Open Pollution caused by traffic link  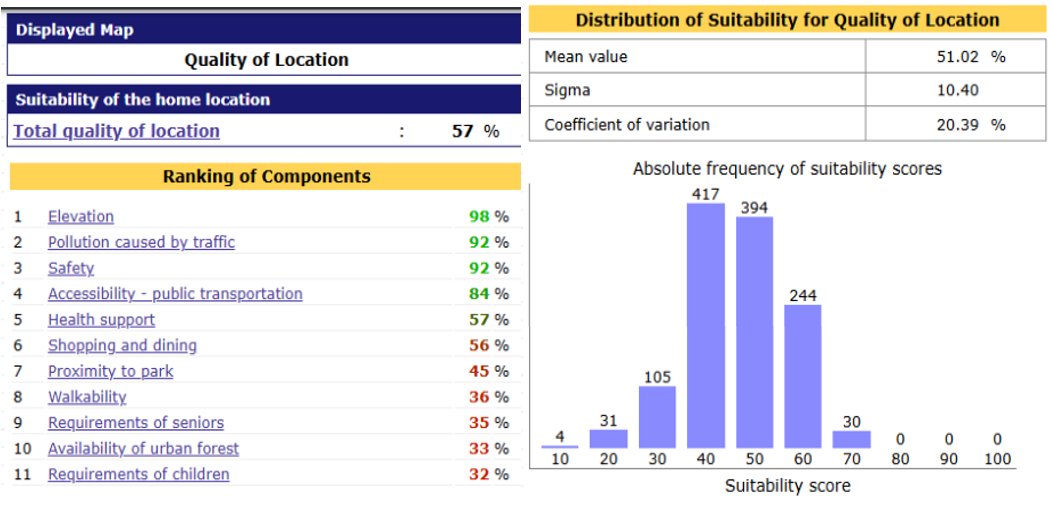(x=141, y=242)
